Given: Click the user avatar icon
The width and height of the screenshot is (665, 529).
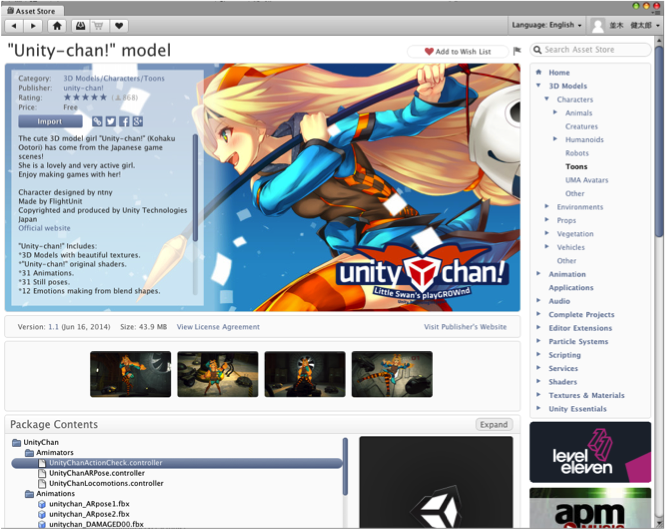Looking at the screenshot, I should 598,25.
